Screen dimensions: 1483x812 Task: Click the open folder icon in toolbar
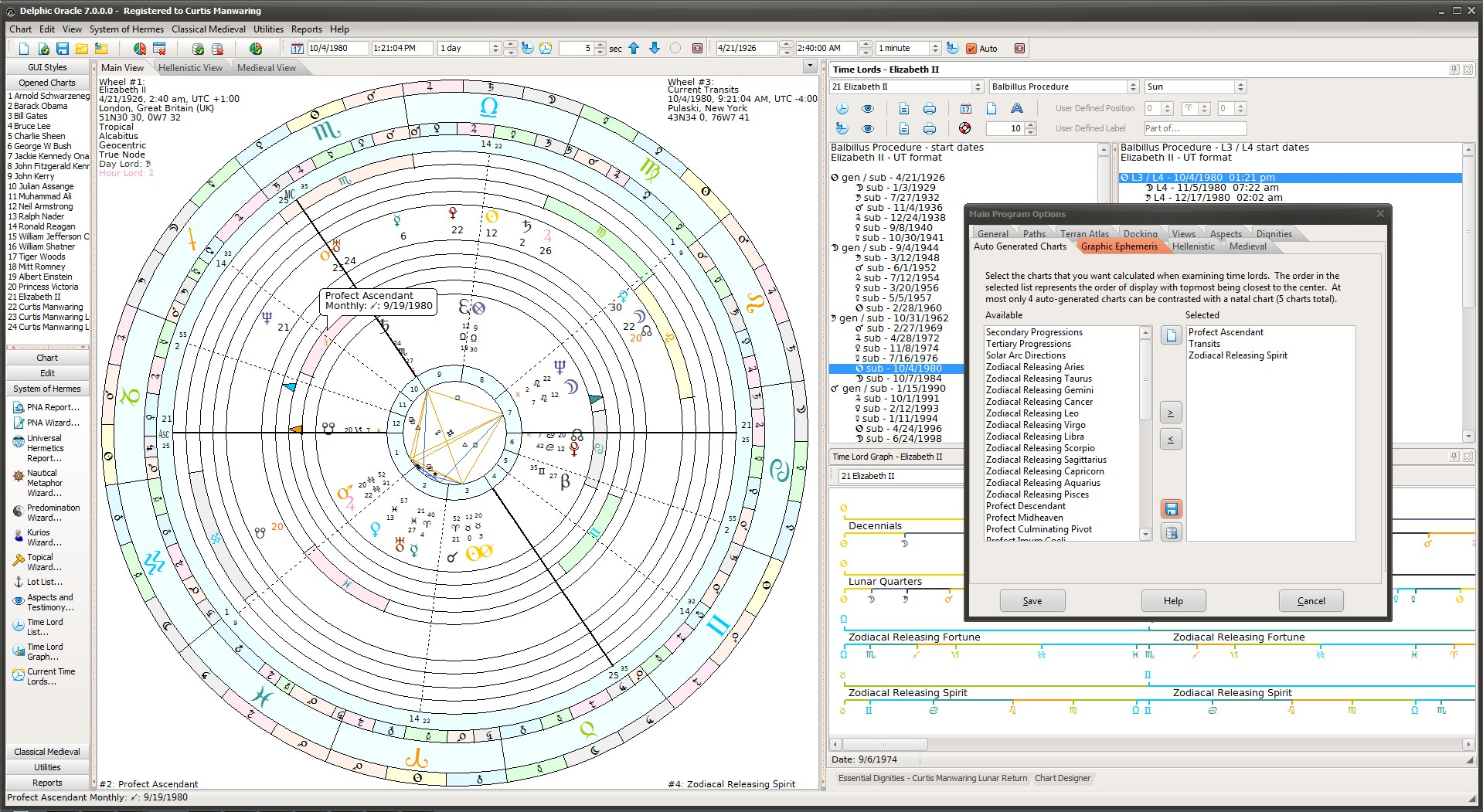(82, 49)
